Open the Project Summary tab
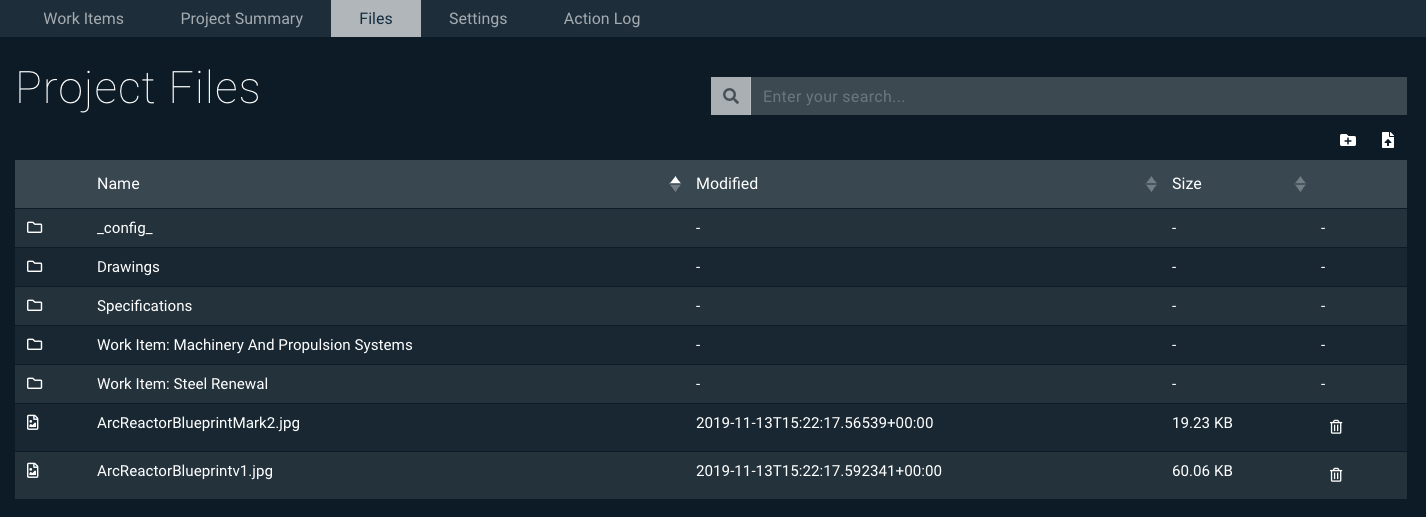Image resolution: width=1426 pixels, height=517 pixels. coord(241,19)
